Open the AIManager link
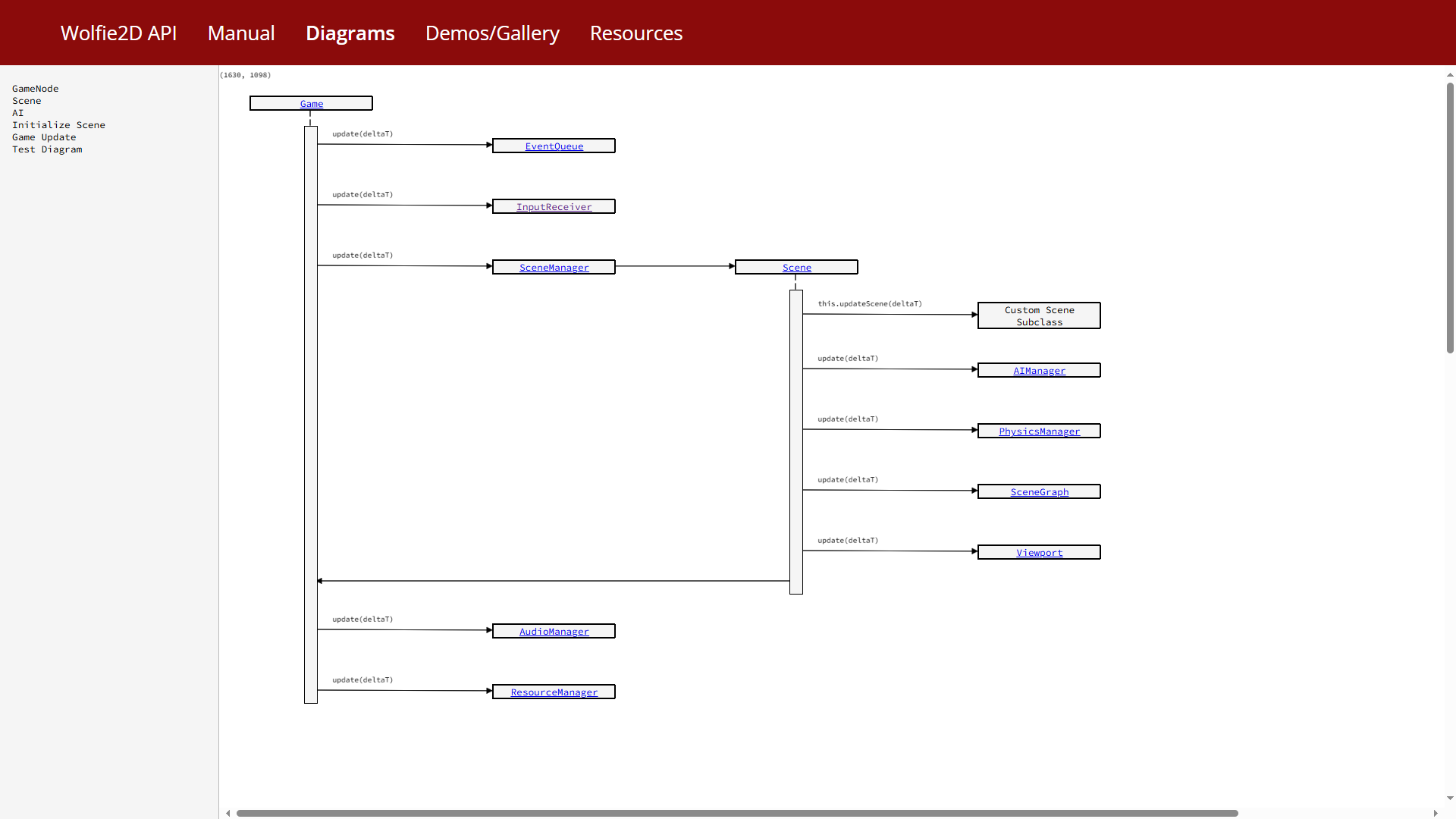1456x819 pixels. click(1039, 371)
